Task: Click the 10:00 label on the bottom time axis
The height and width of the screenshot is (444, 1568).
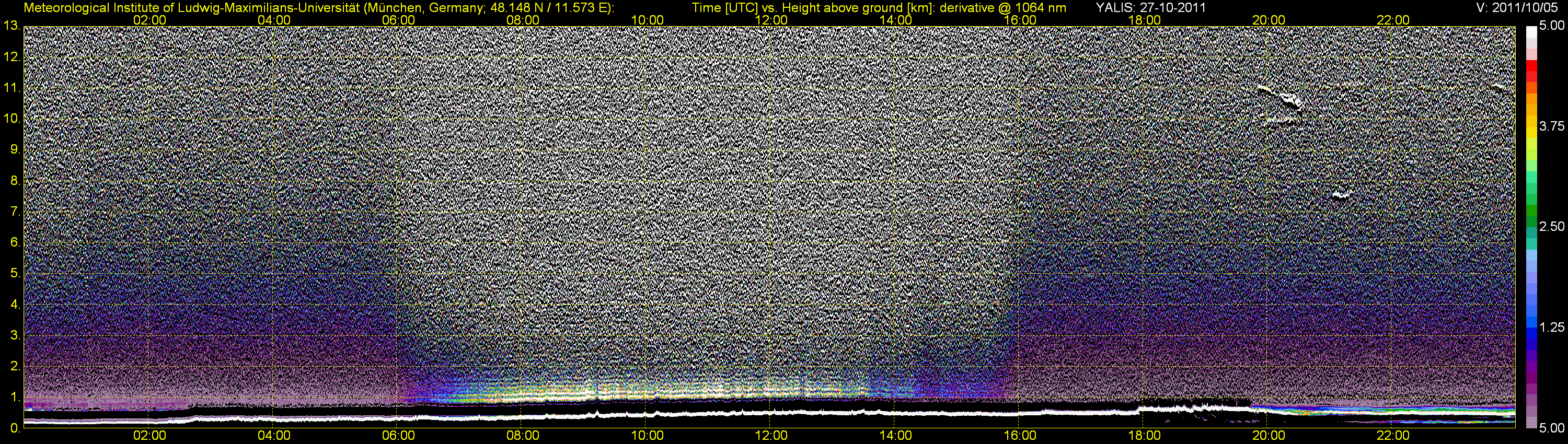Action: click(647, 436)
